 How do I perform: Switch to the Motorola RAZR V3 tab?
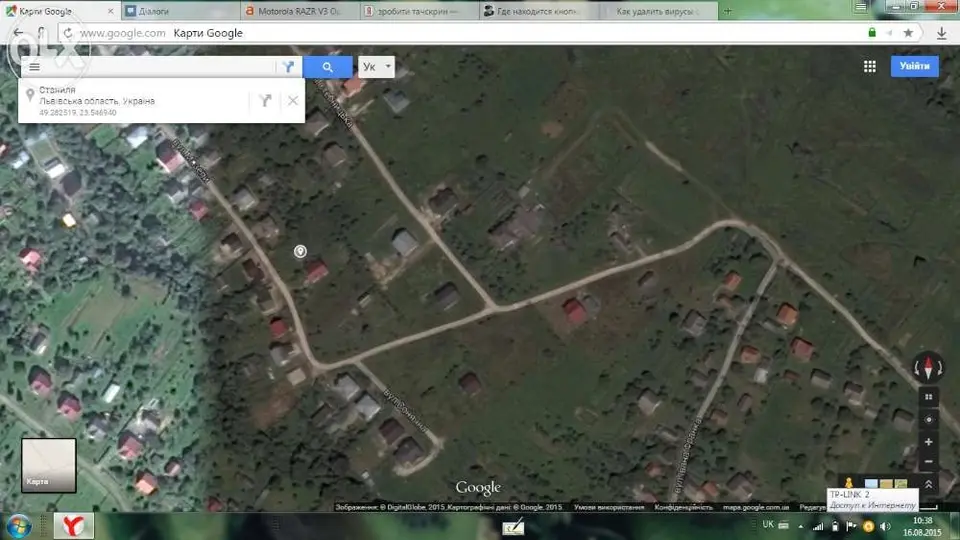(300, 11)
